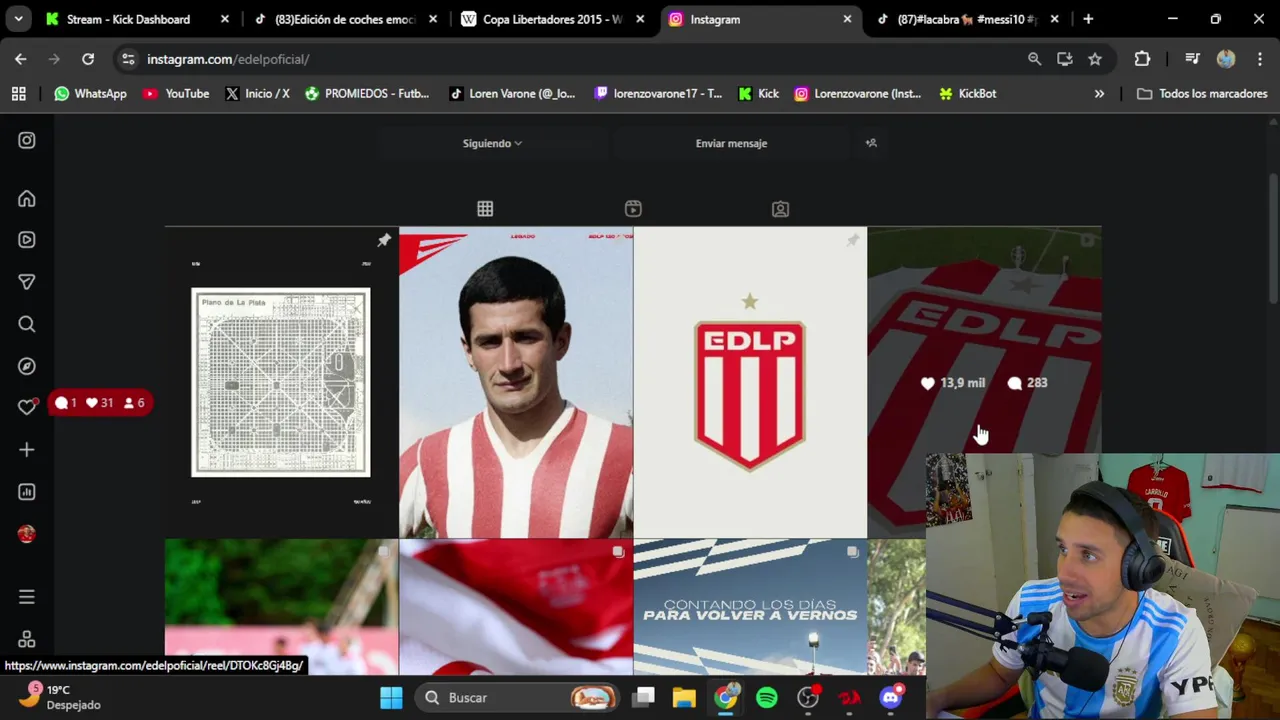Image resolution: width=1280 pixels, height=720 pixels.
Task: Open the Chrome extensions puzzle icon
Action: (1142, 59)
